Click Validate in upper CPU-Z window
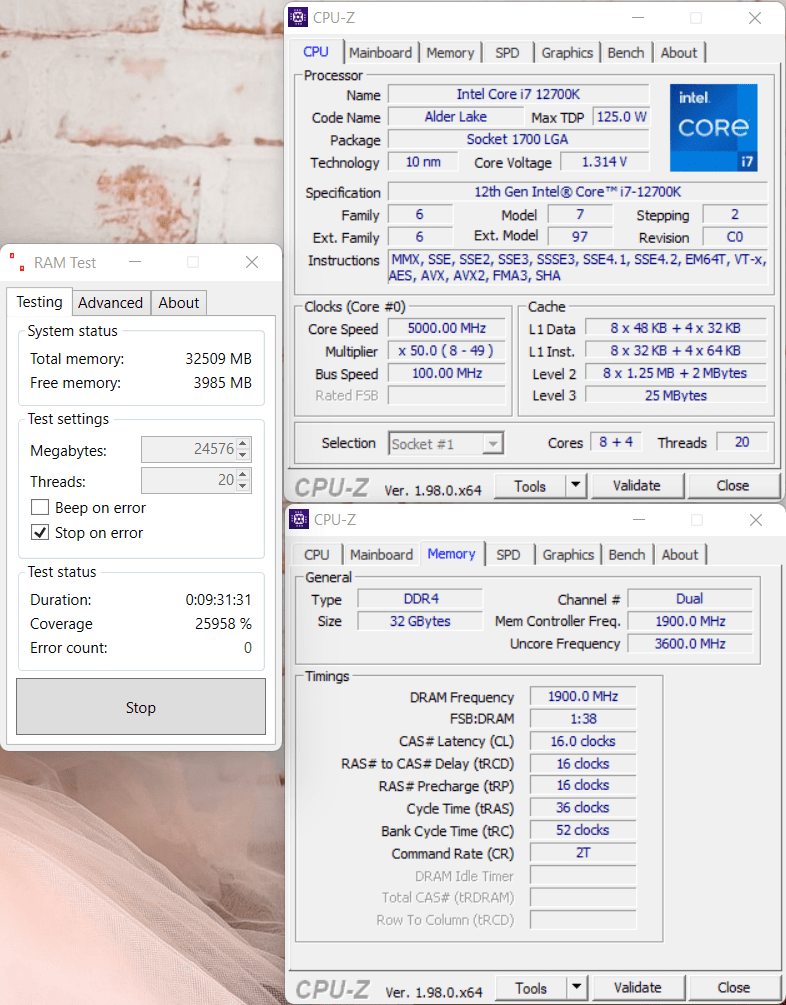Viewport: 786px width, 1005px height. click(637, 485)
